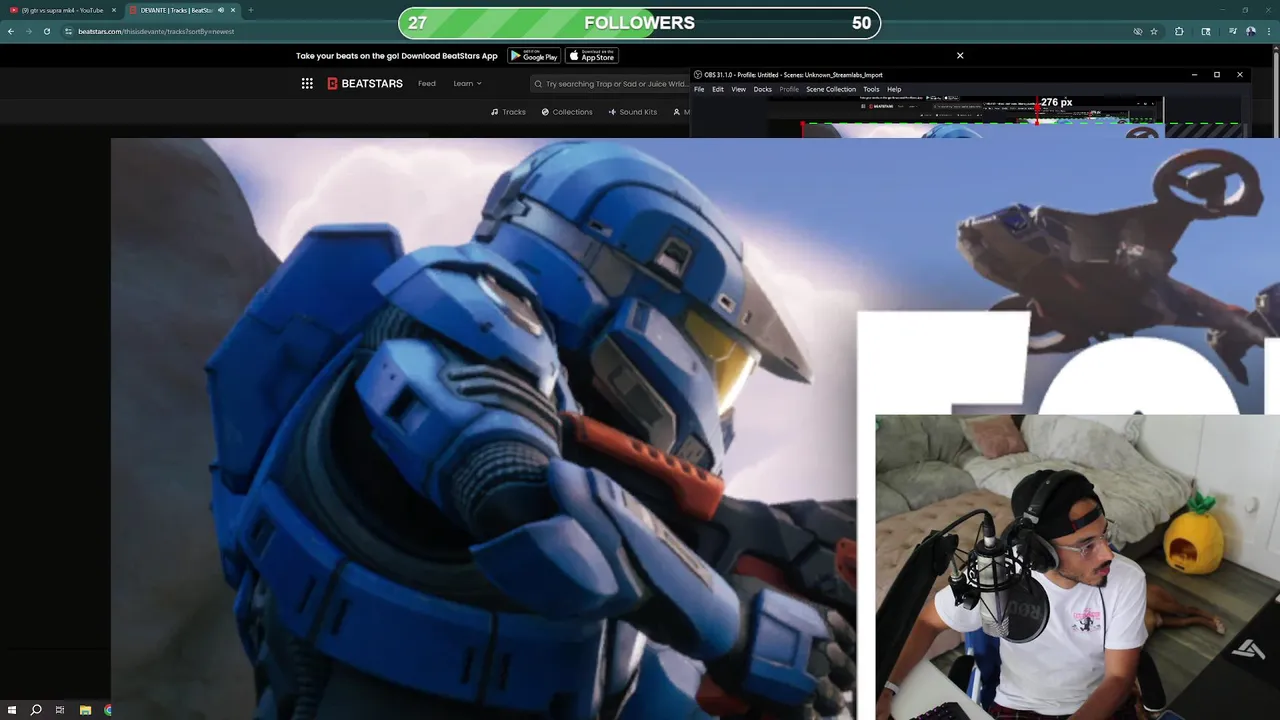The width and height of the screenshot is (1280, 720).
Task: Open Chrome extensions puzzle icon
Action: (1179, 31)
